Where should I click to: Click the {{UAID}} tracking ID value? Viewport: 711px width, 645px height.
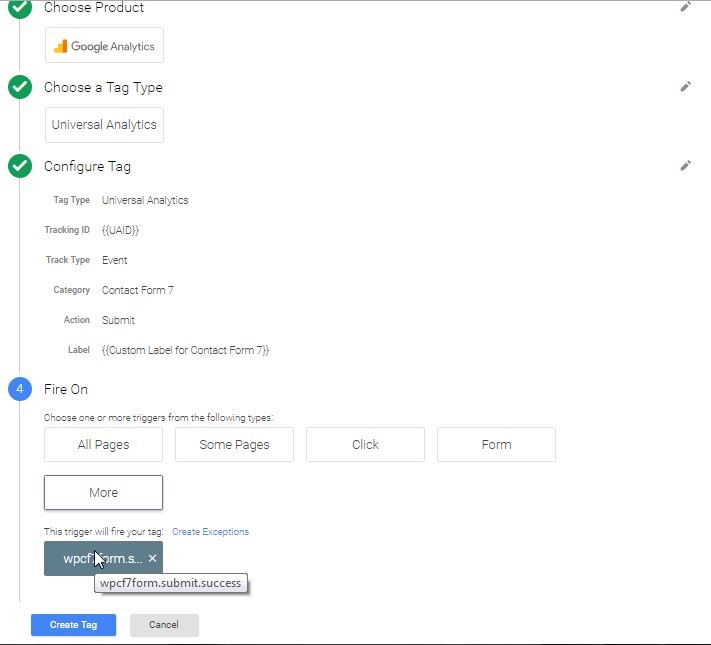click(x=120, y=230)
